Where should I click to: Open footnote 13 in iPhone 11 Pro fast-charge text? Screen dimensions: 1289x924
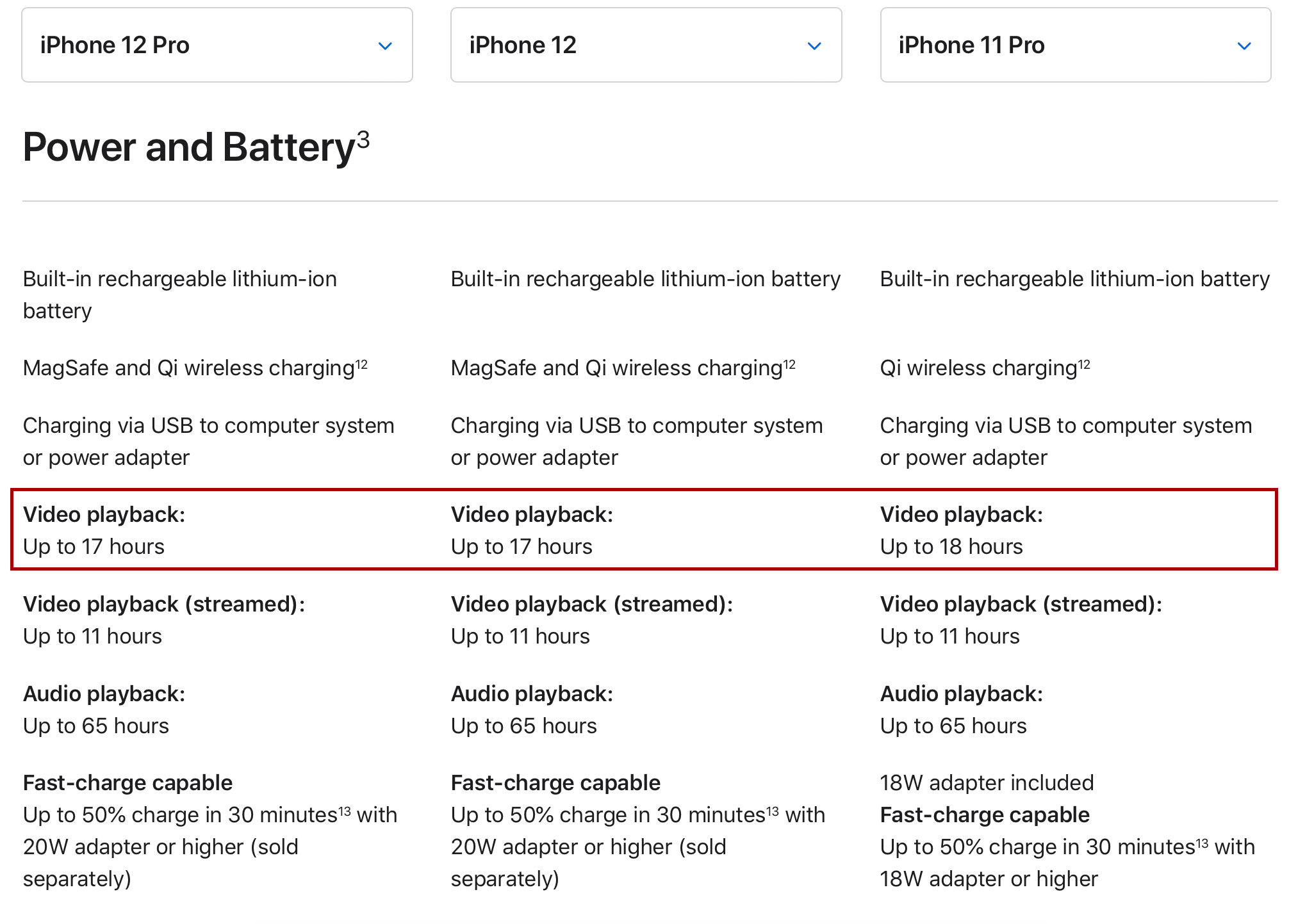tap(1202, 843)
